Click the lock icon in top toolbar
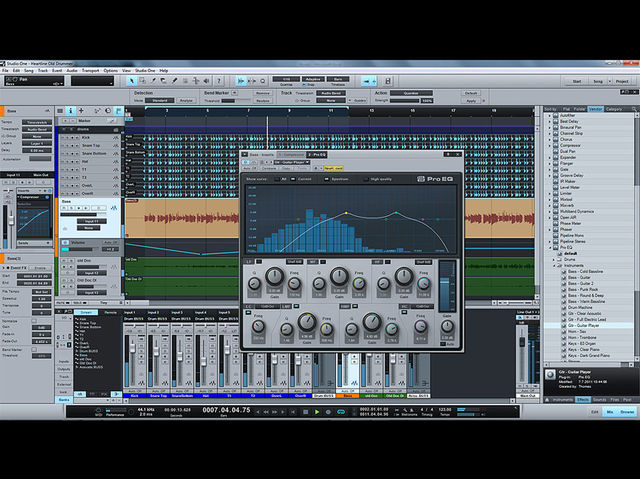 tap(388, 81)
